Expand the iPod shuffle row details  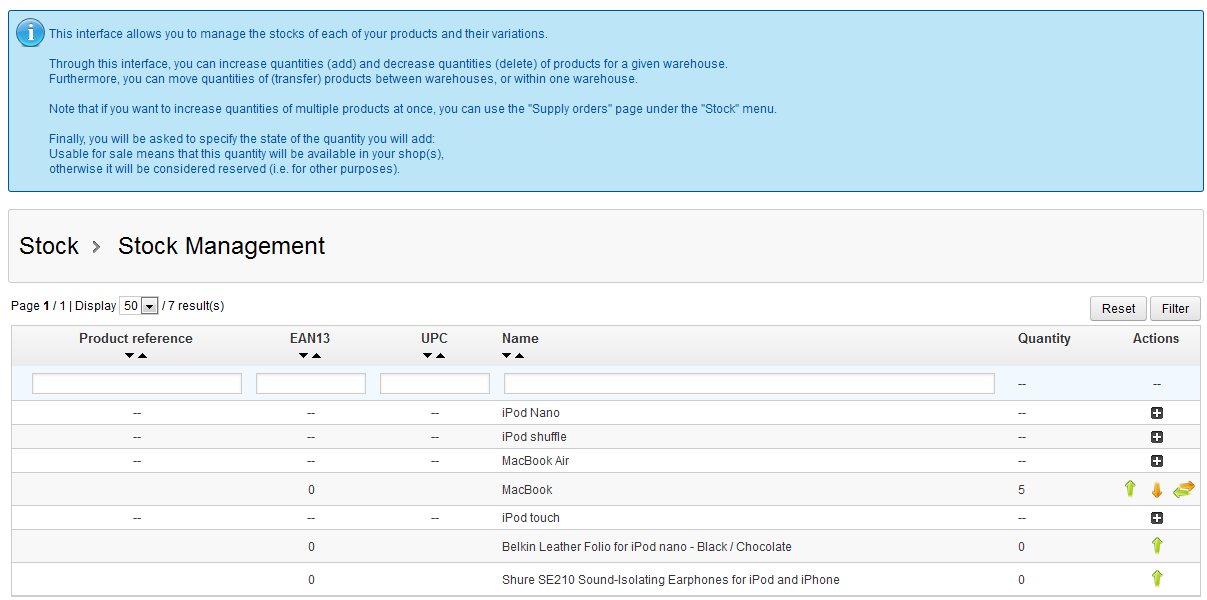(1157, 437)
